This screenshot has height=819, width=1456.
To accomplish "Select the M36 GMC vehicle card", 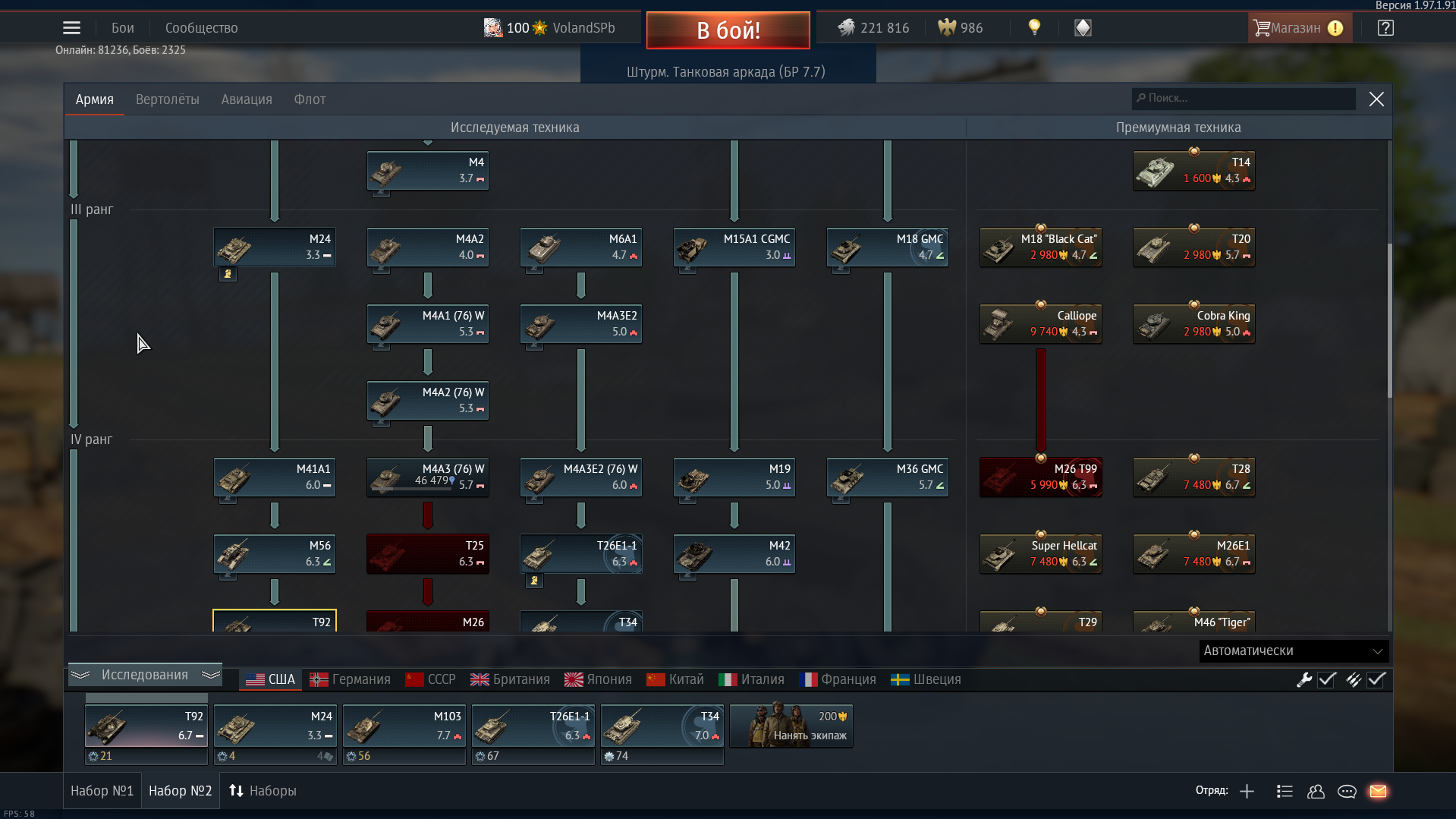I will click(x=888, y=477).
